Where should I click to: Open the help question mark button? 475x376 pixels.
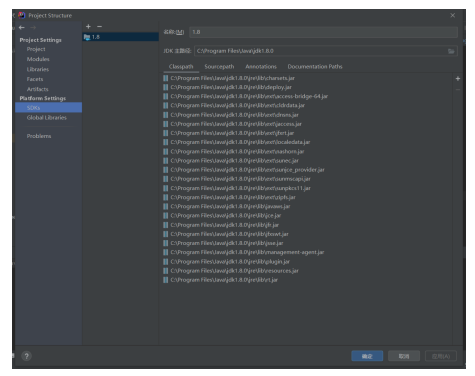point(27,356)
